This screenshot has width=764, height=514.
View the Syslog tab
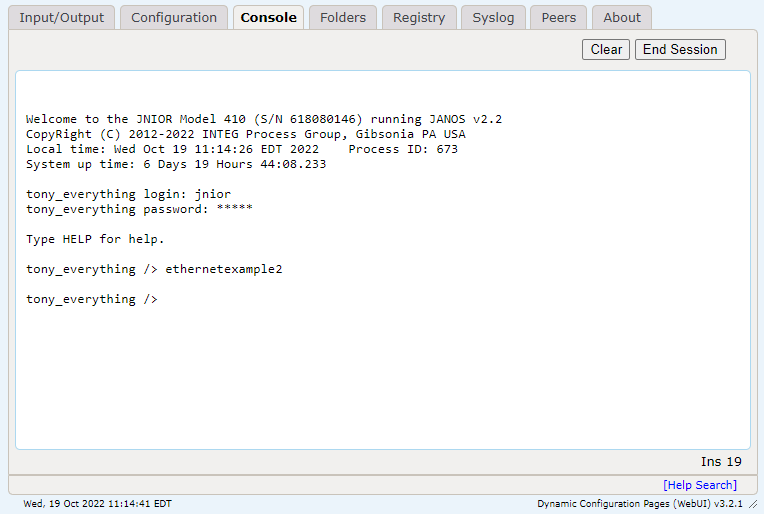tap(493, 18)
